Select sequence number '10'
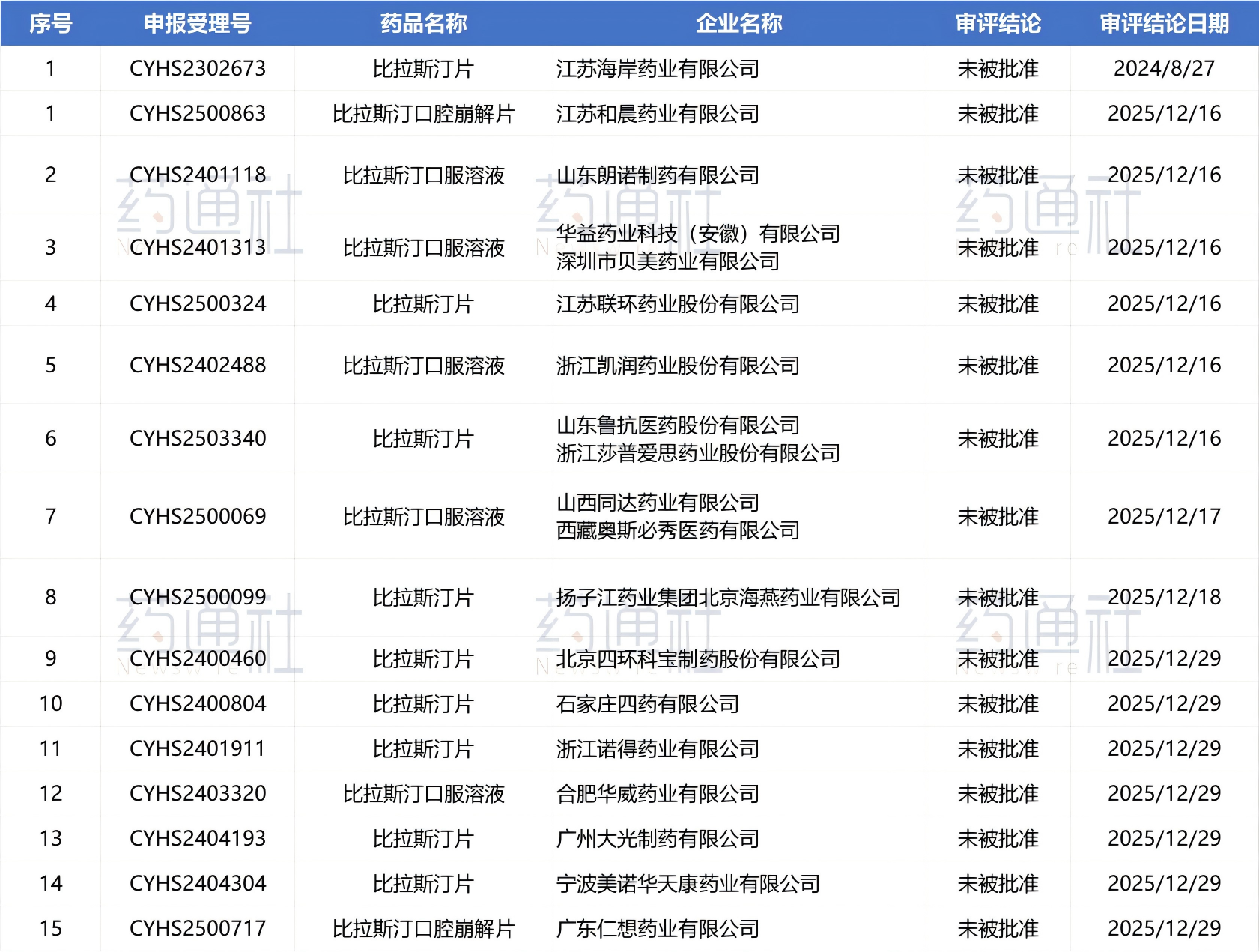This screenshot has width=1259, height=952. (x=51, y=704)
